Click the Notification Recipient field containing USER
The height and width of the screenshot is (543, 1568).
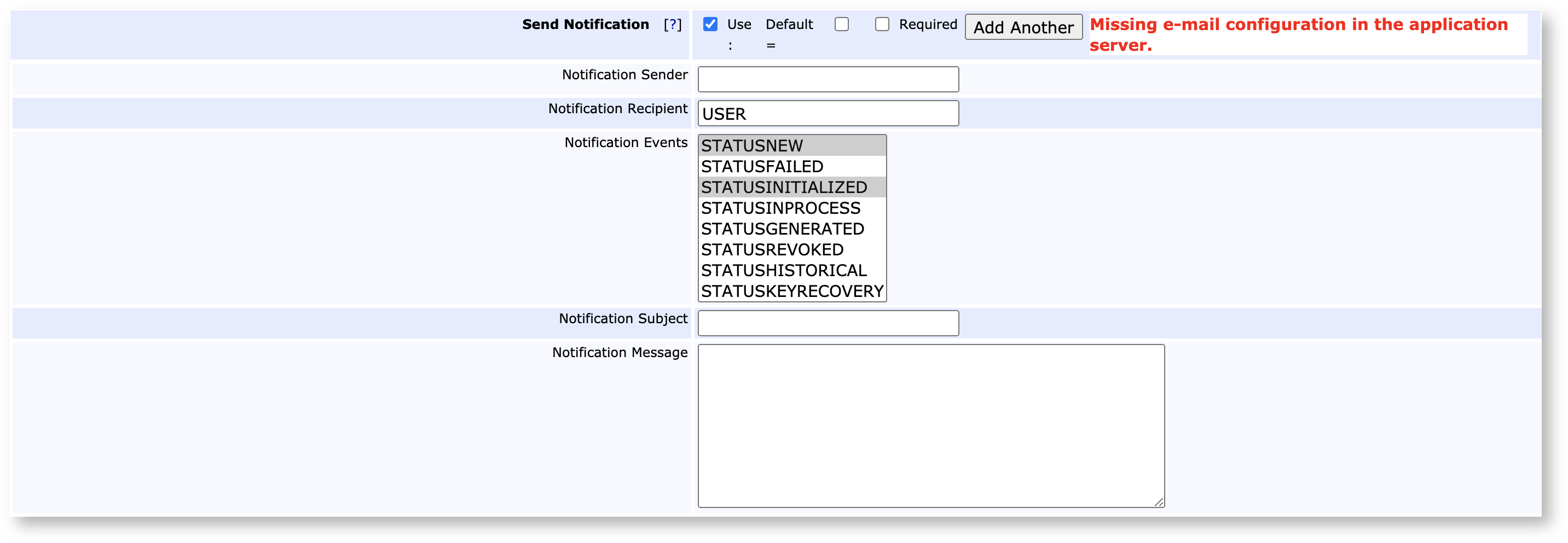point(827,114)
